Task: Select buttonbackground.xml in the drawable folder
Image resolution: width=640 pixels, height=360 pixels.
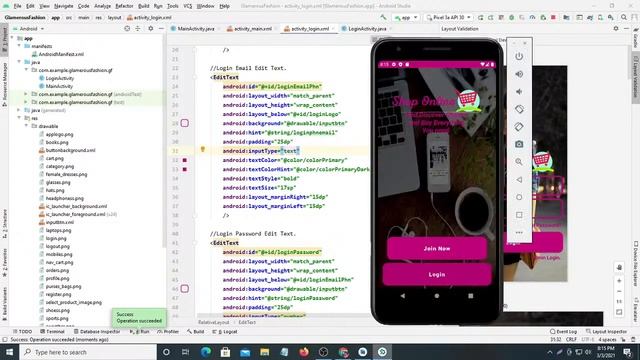Action: coord(70,150)
